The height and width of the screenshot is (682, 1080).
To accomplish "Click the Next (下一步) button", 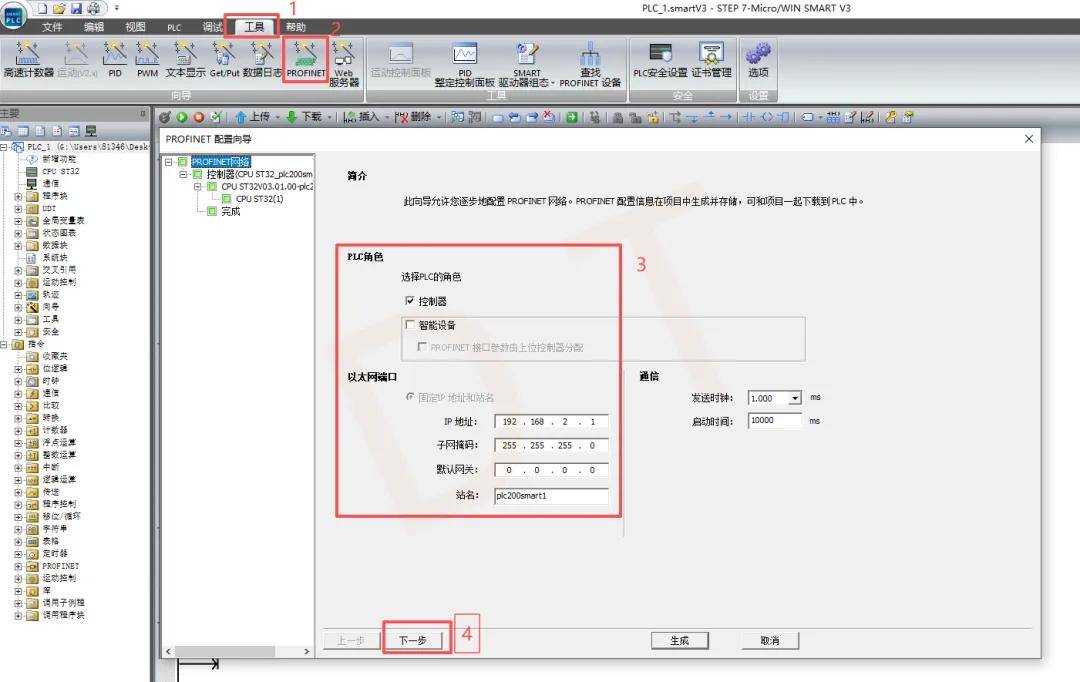I will (x=413, y=641).
